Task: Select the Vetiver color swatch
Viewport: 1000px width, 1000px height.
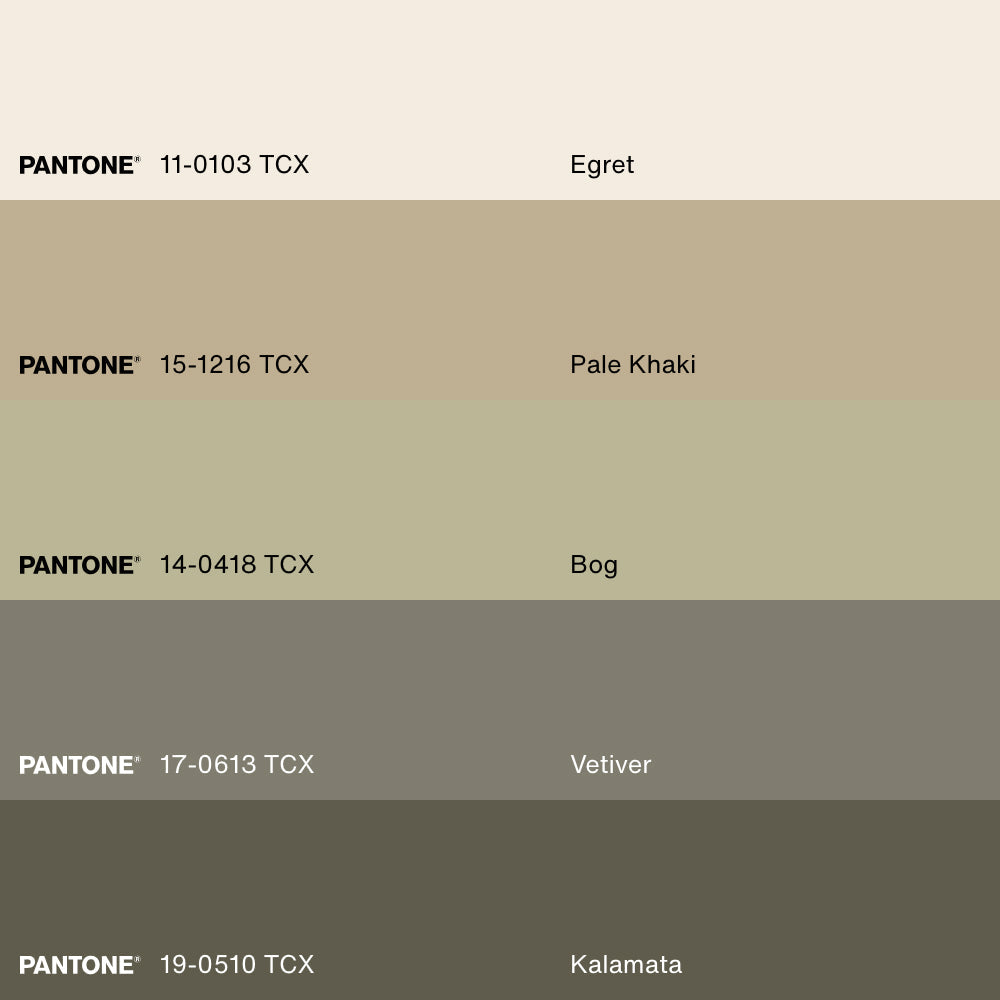Action: (500, 700)
